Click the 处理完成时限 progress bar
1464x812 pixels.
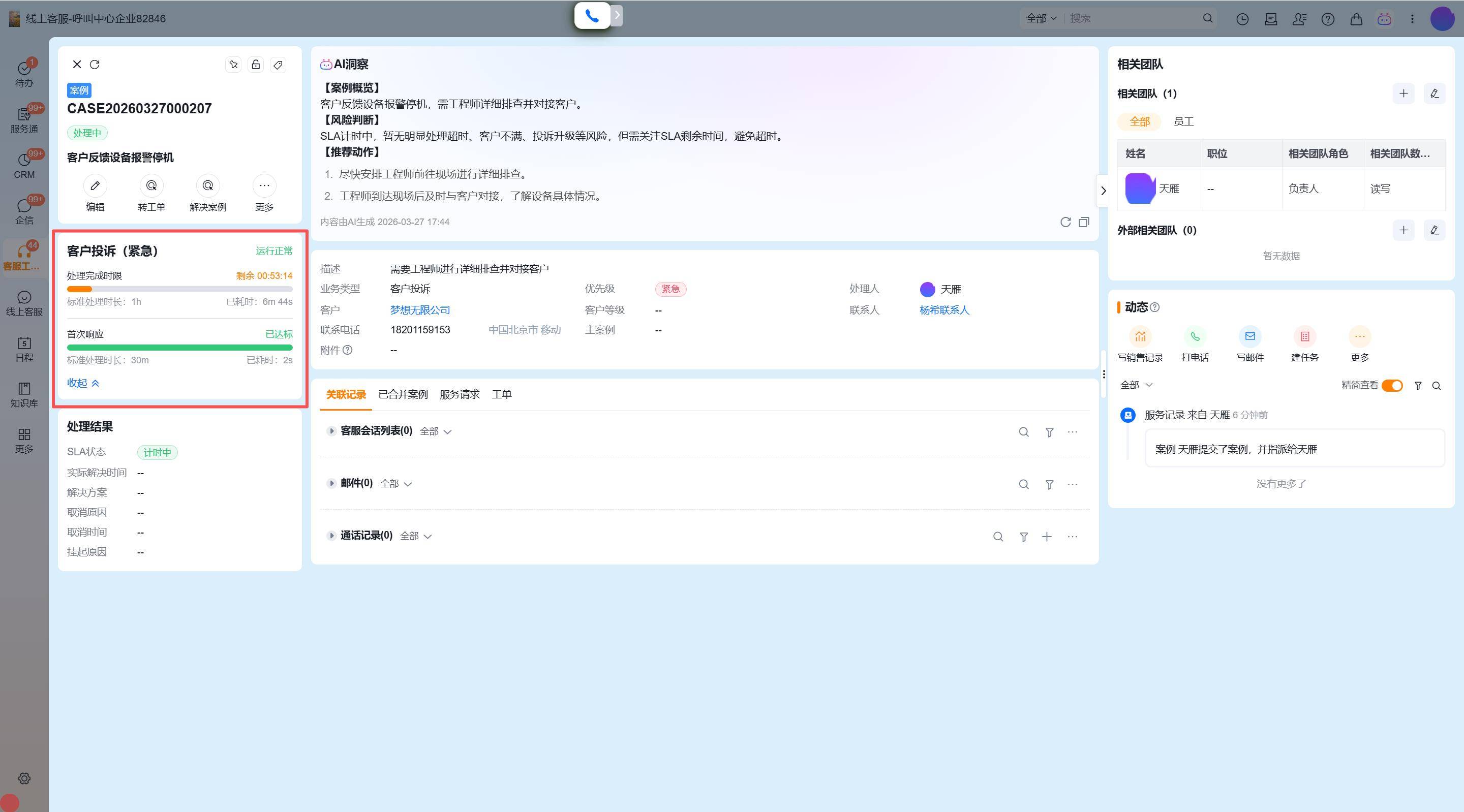179,289
